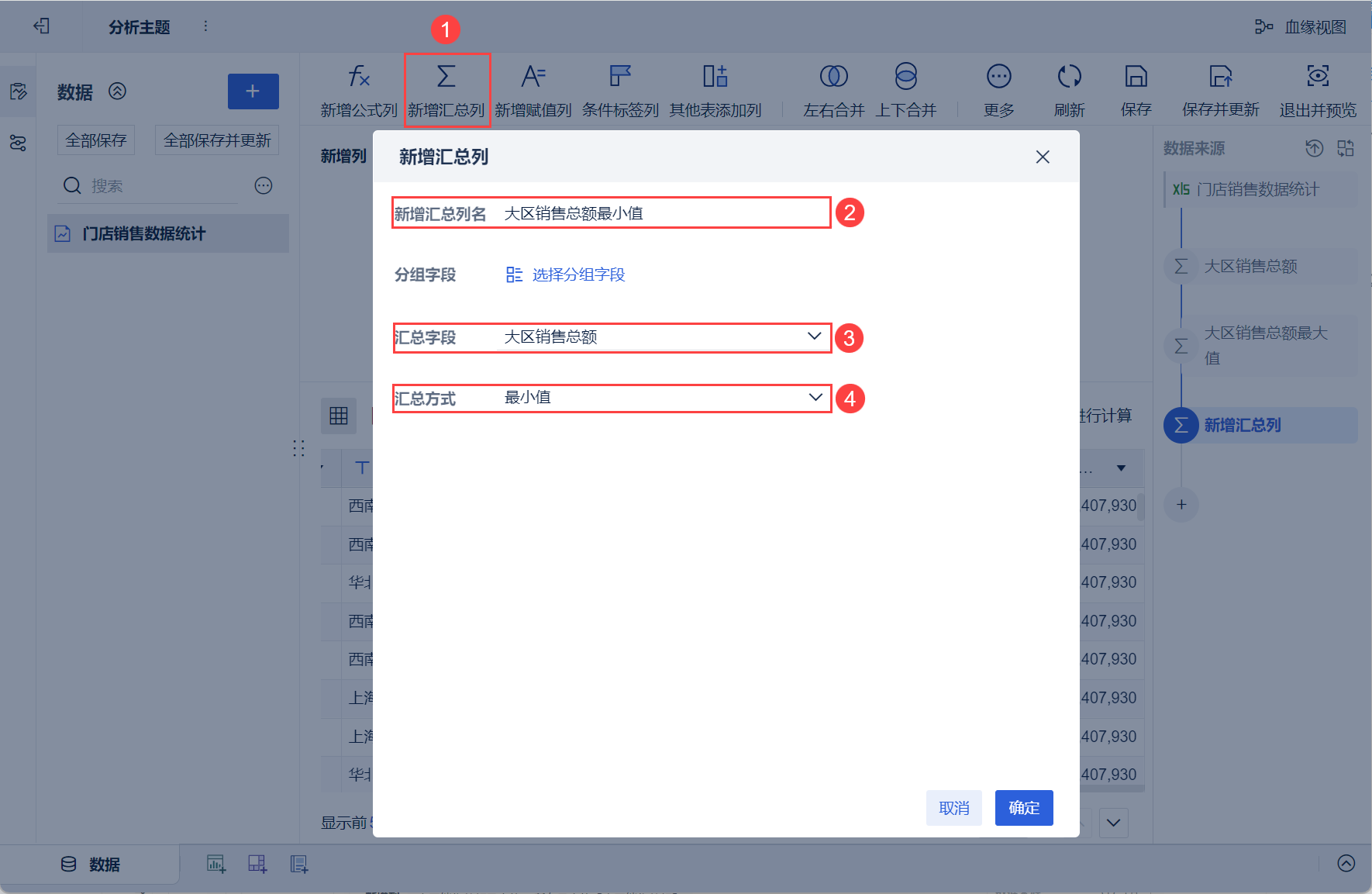1372x894 pixels.
Task: Open the analysis subject three-dot menu
Action: tap(205, 26)
